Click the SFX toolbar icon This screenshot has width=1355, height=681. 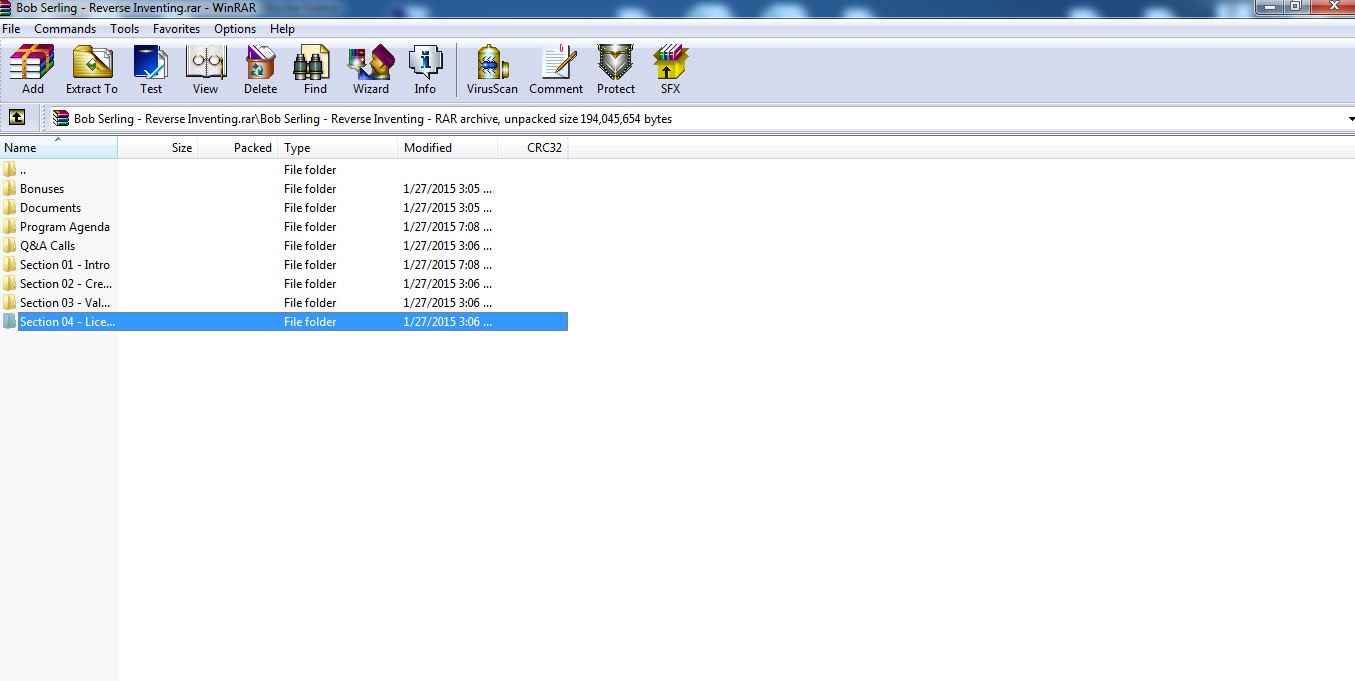pos(670,70)
